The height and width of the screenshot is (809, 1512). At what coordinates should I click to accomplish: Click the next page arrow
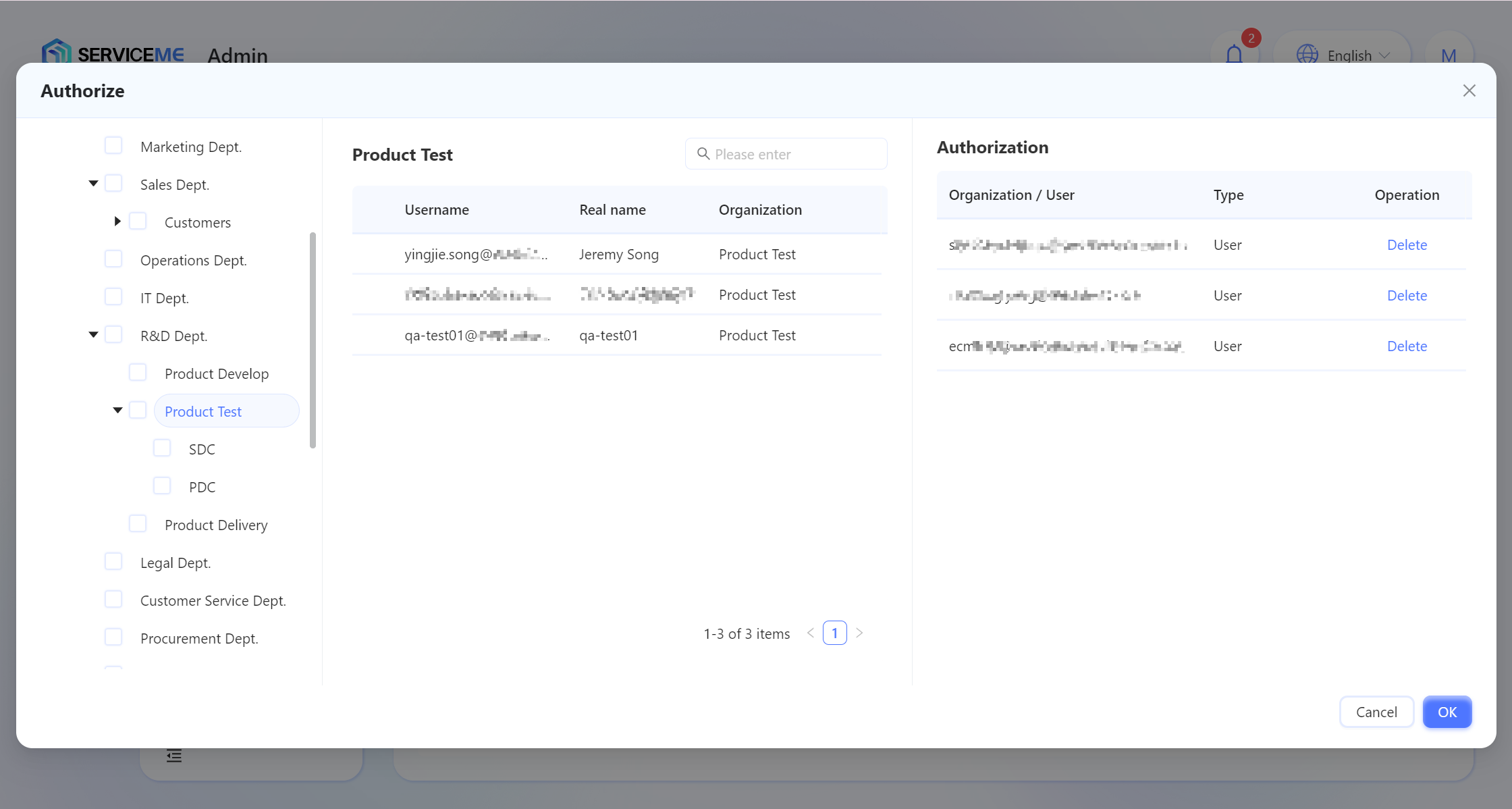(859, 633)
